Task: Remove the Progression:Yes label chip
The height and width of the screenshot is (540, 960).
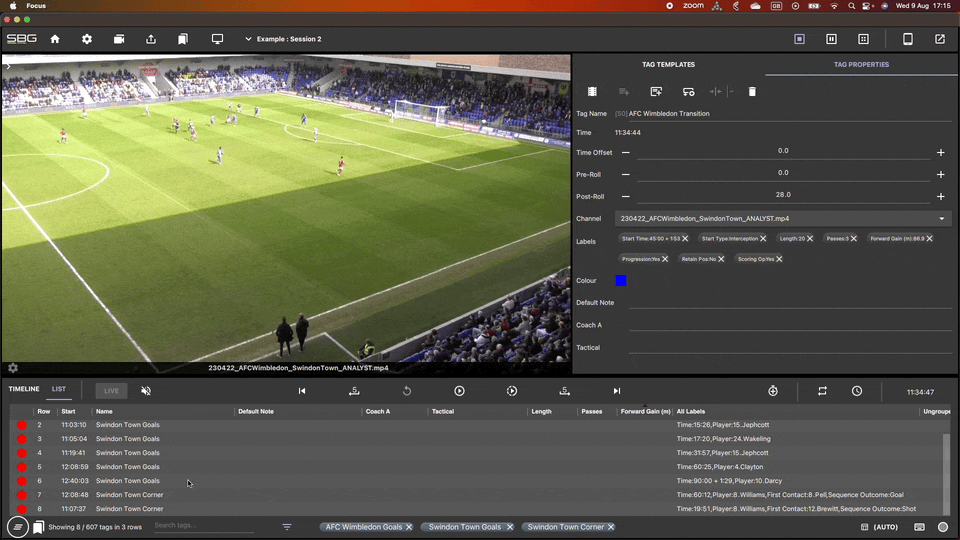Action: pos(665,259)
